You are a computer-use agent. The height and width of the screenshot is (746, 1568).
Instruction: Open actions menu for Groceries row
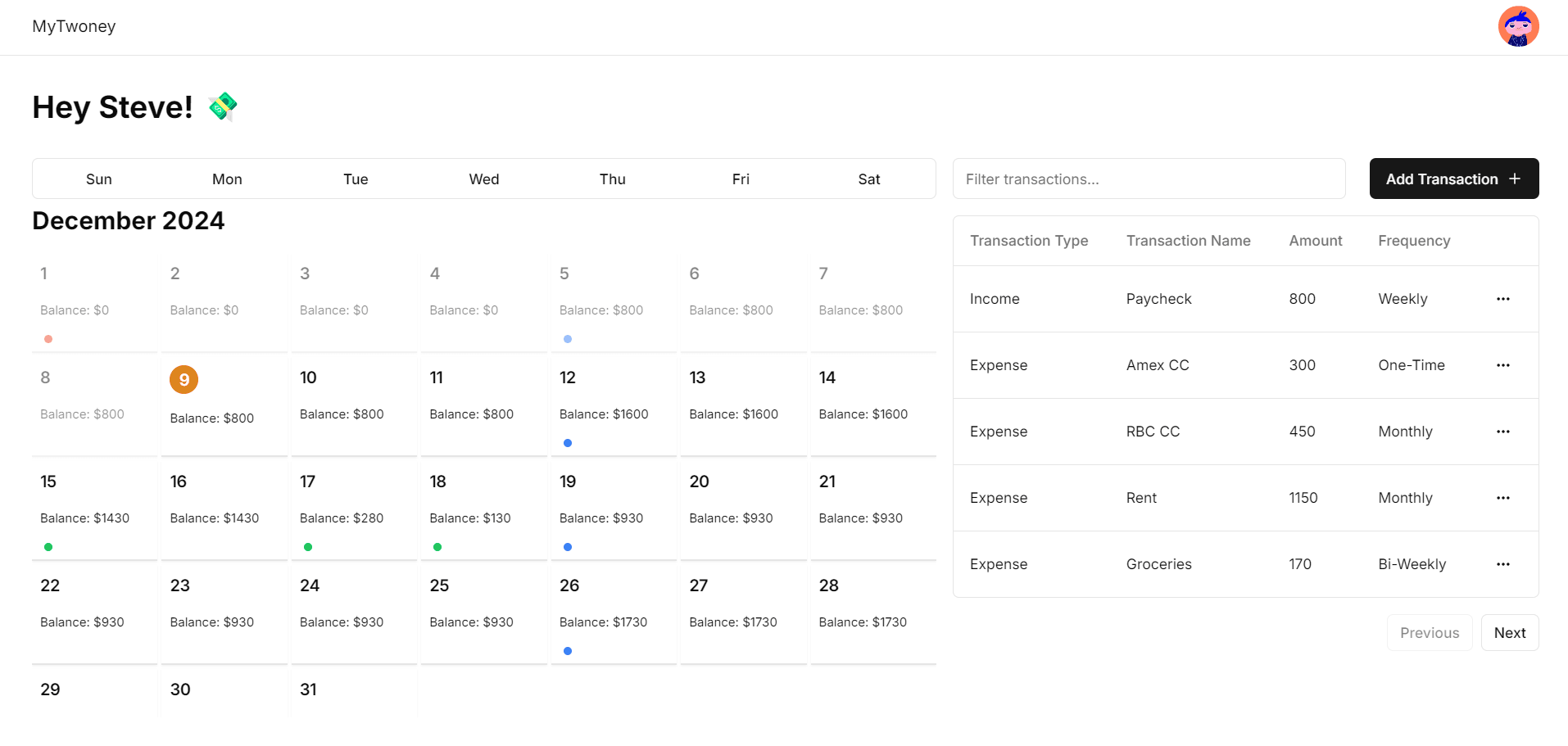coord(1502,564)
